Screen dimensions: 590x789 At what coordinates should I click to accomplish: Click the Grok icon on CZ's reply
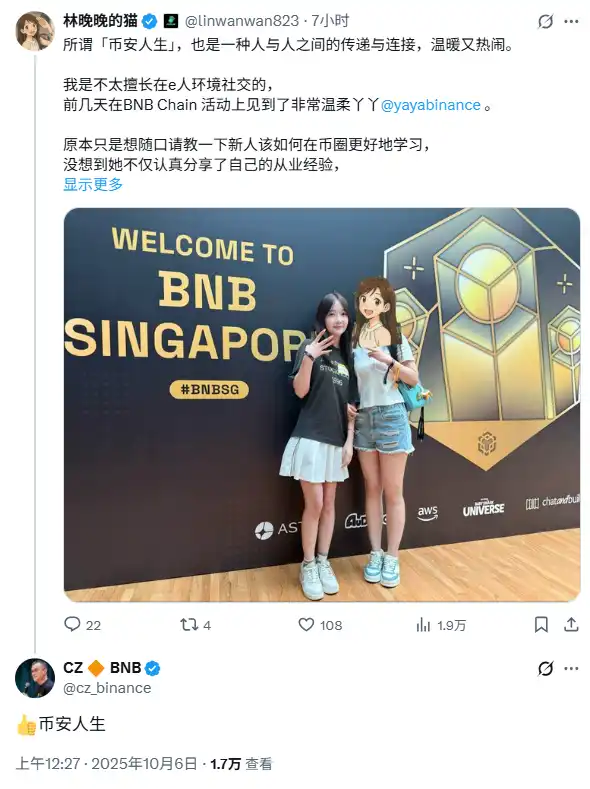pyautogui.click(x=545, y=669)
